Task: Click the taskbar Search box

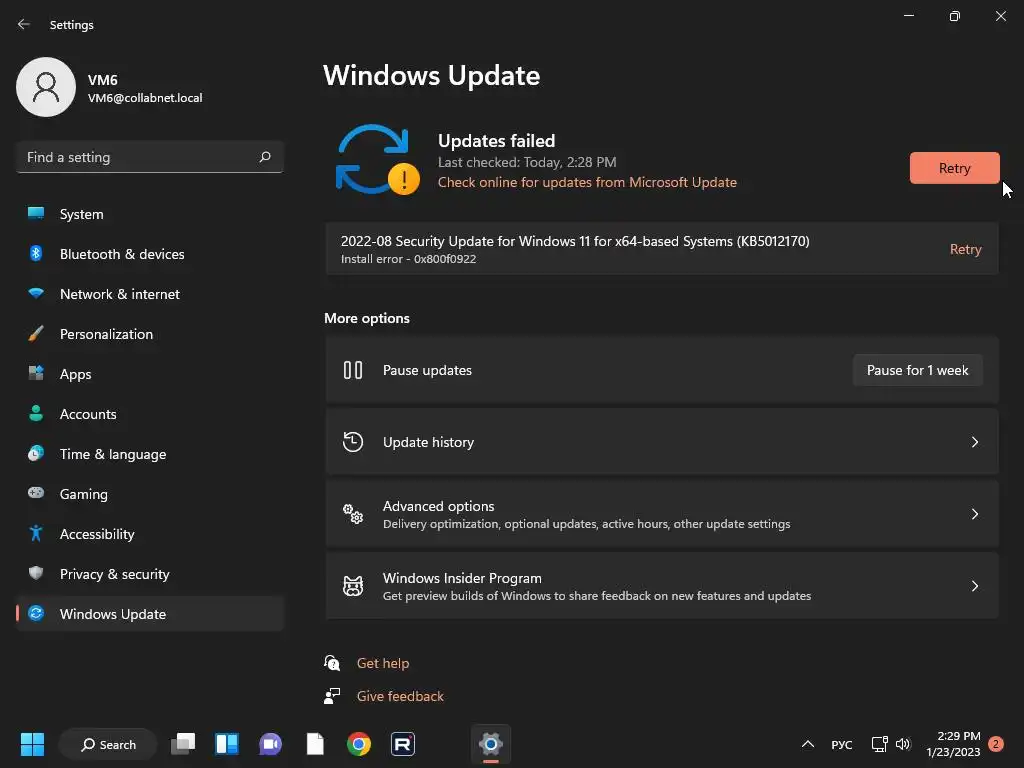Action: tap(108, 744)
